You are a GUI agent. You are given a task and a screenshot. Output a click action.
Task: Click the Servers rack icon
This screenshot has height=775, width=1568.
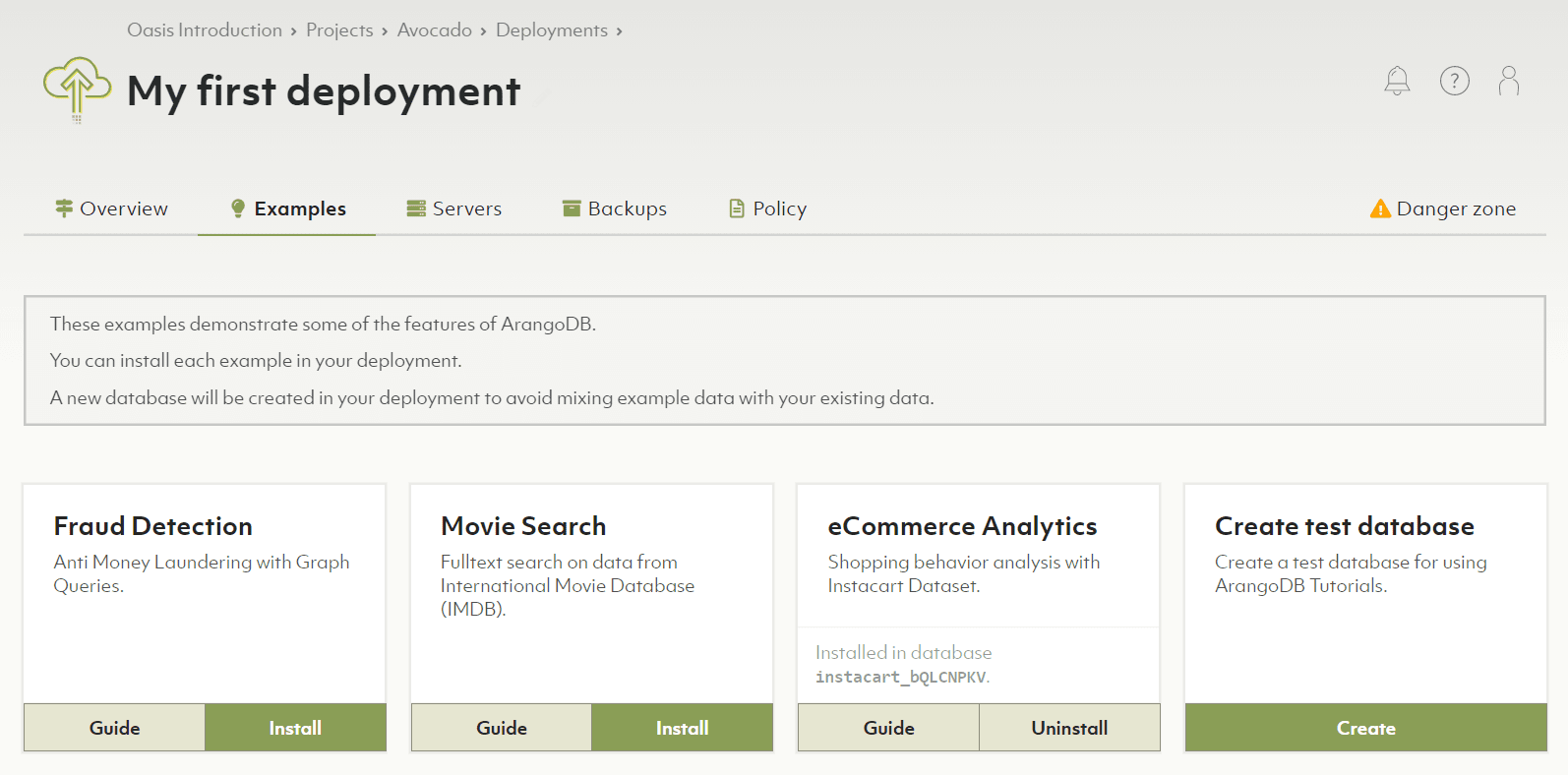point(416,209)
